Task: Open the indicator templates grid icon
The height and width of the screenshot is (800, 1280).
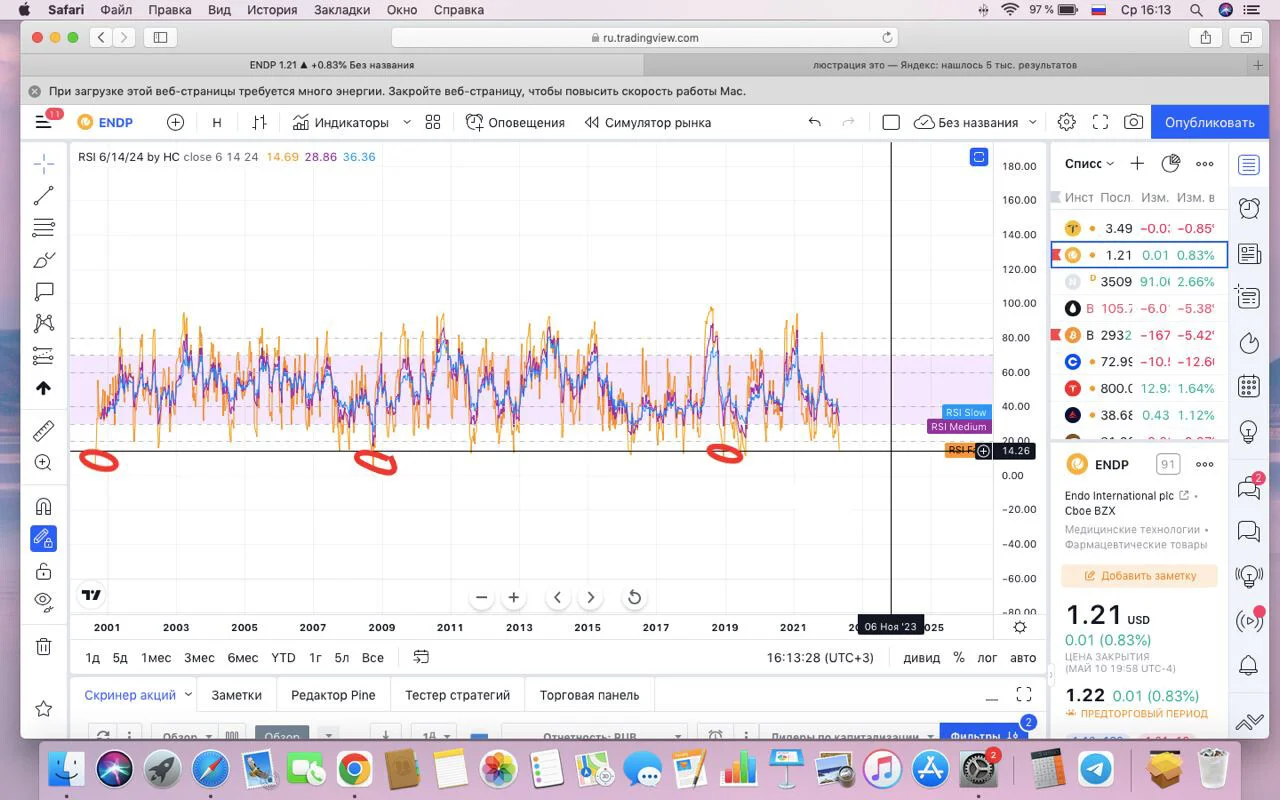Action: (433, 122)
